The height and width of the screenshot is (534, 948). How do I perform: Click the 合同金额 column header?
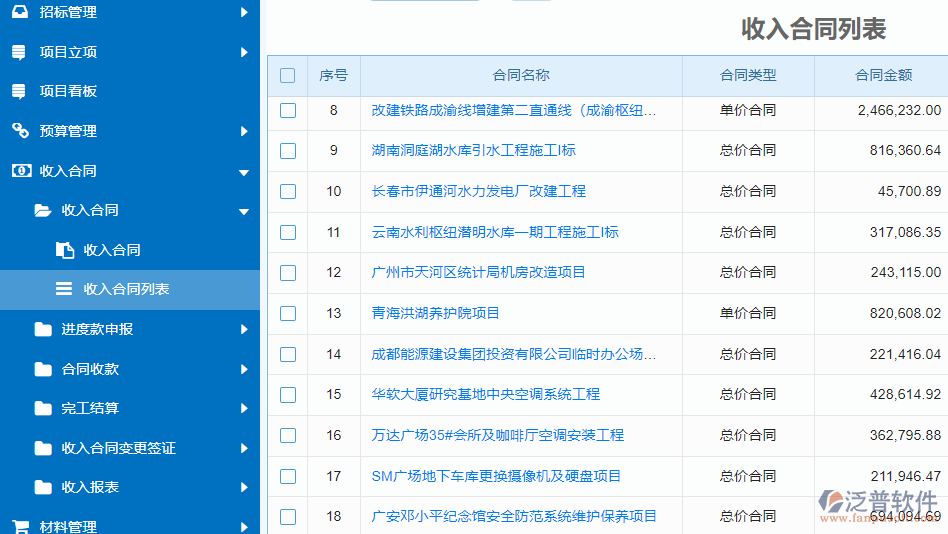tap(883, 75)
